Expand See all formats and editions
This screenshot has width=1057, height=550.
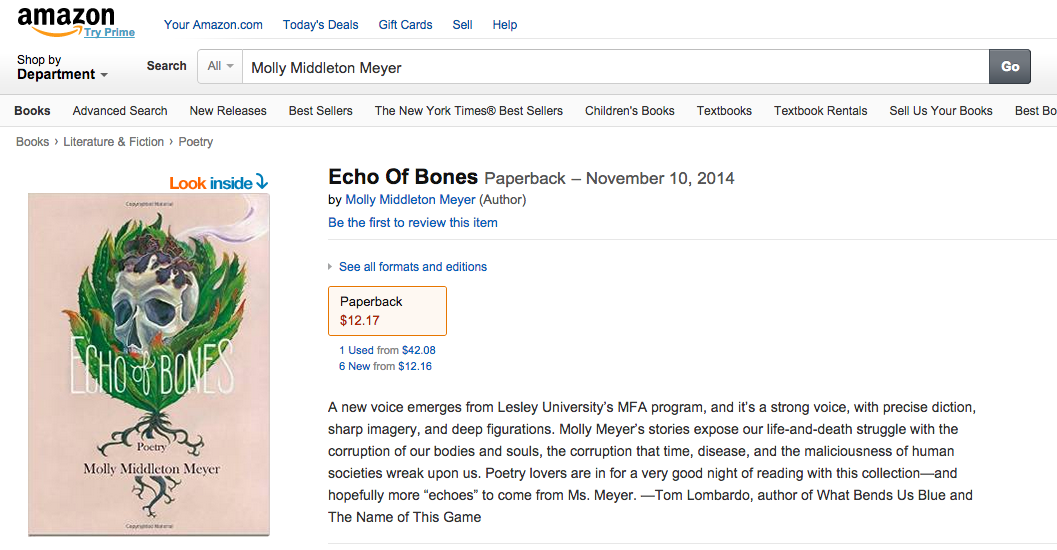click(x=412, y=267)
